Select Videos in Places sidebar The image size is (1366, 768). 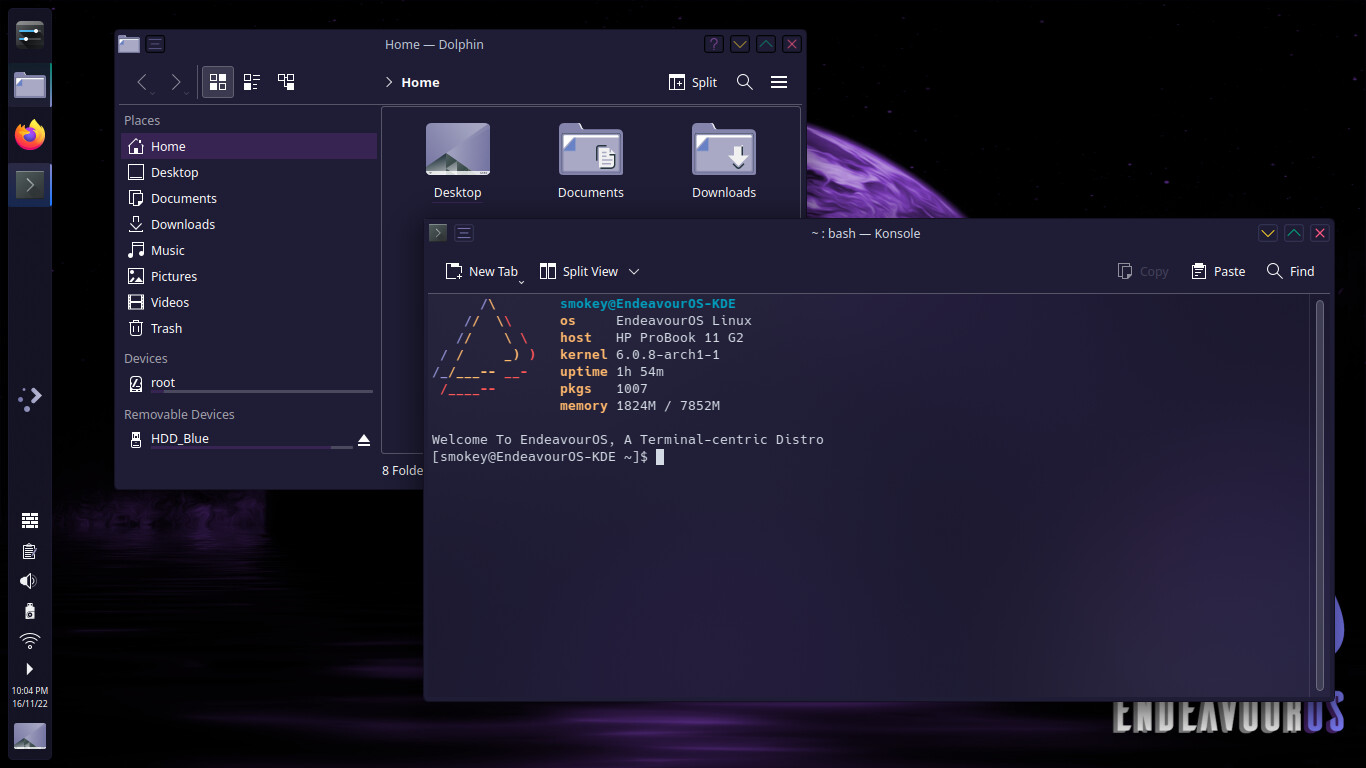pos(249,302)
